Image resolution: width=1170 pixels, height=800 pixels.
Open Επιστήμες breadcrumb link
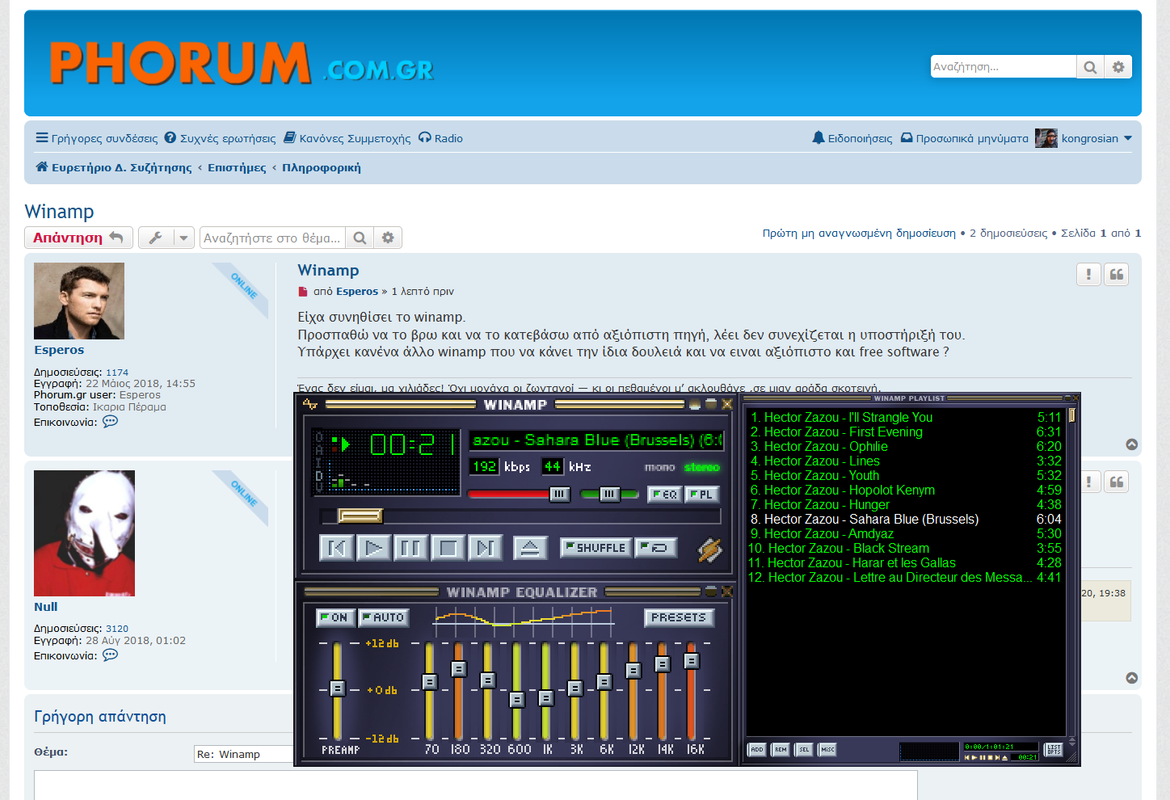[x=237, y=167]
